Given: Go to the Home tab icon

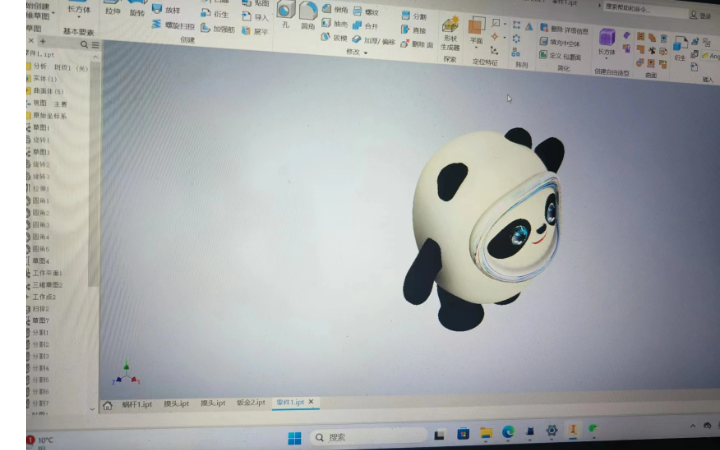Looking at the screenshot, I should point(107,405).
